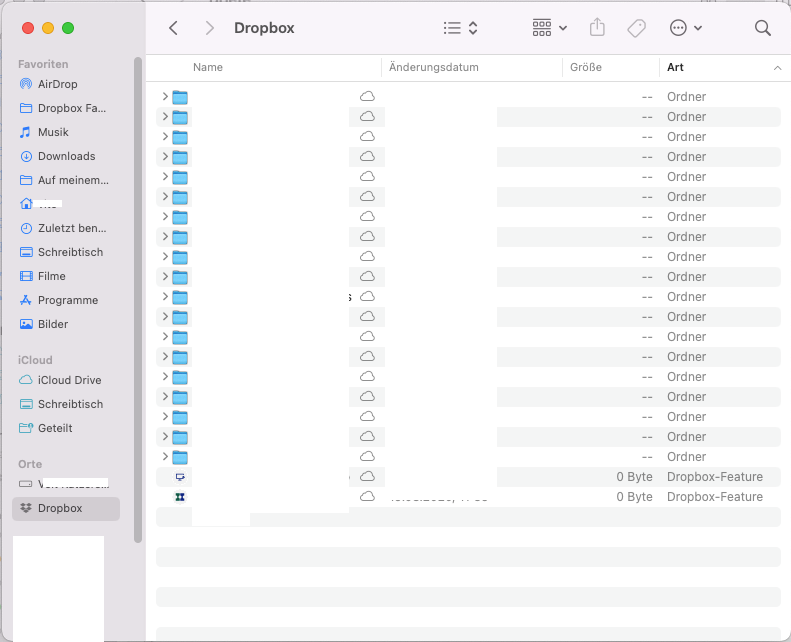Sort by the Änderungsdatum column header
The width and height of the screenshot is (791, 642).
point(434,67)
